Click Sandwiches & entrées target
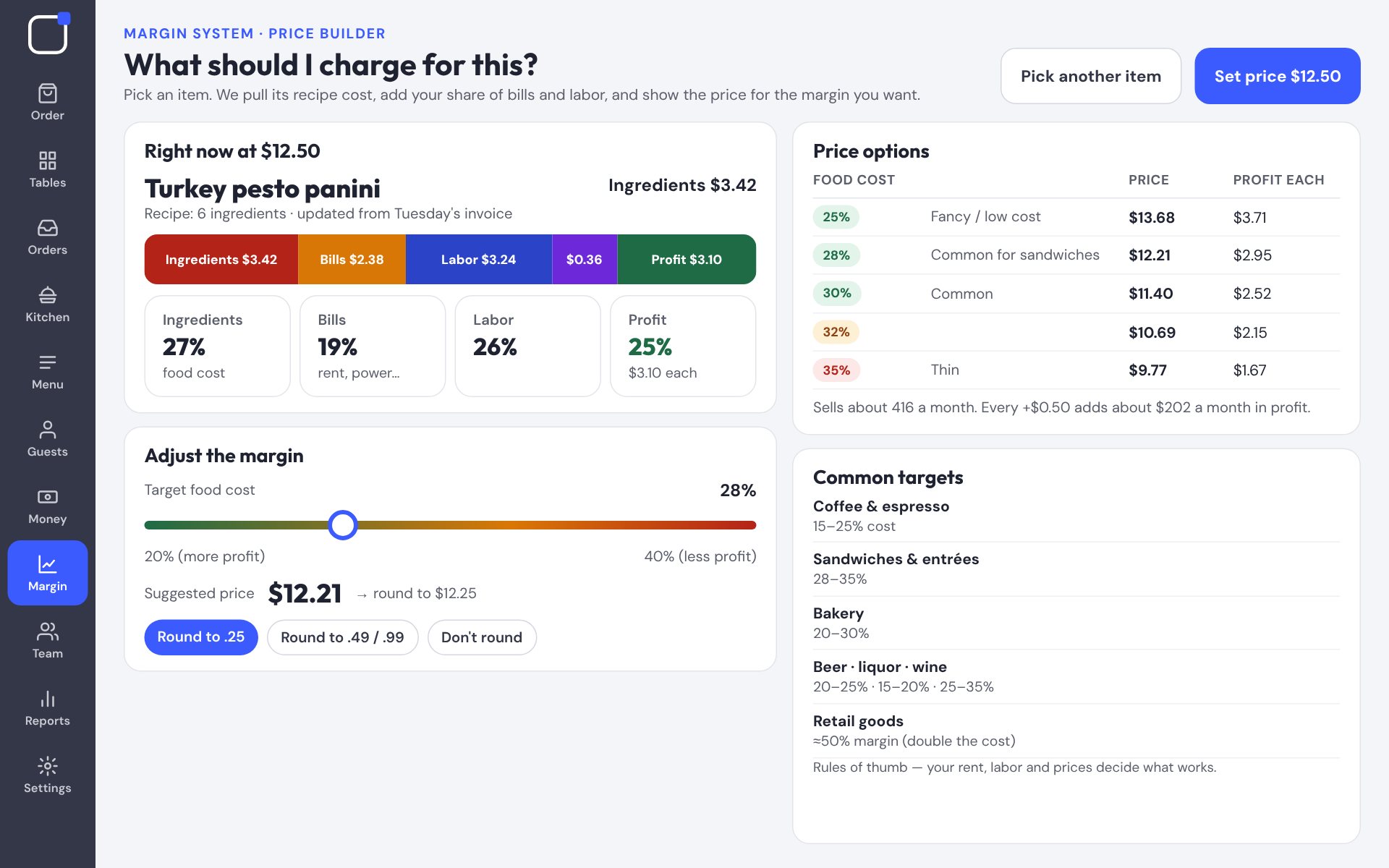Screen dimensions: 1389x868 tap(1076, 569)
